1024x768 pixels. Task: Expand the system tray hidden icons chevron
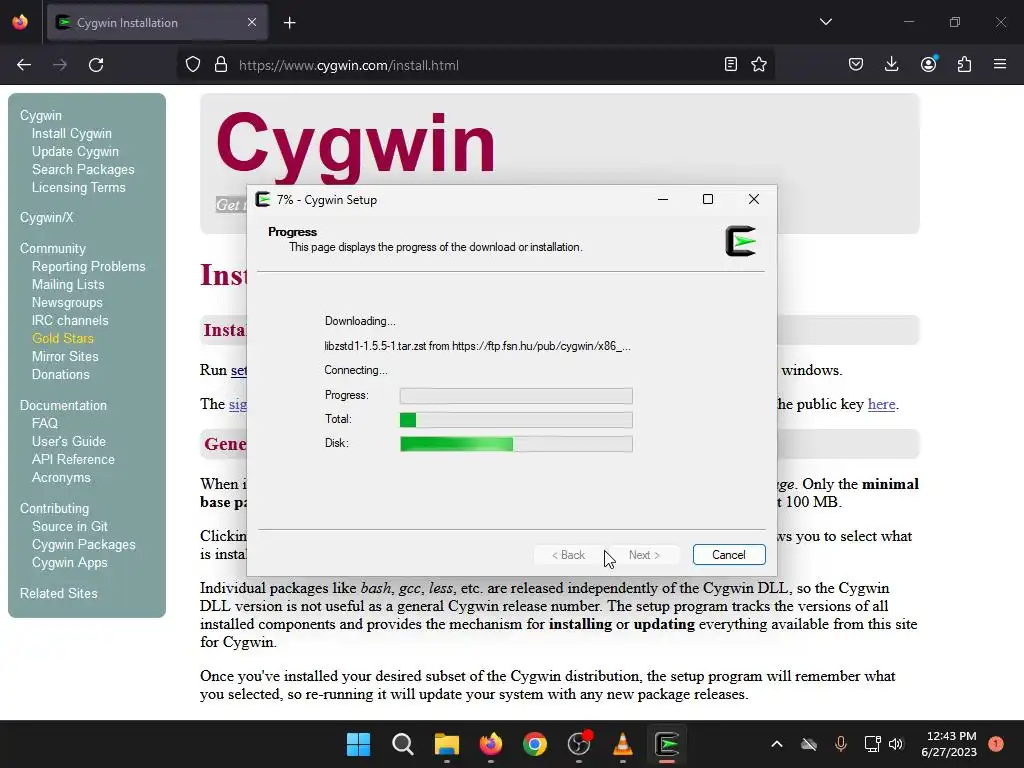[776, 744]
